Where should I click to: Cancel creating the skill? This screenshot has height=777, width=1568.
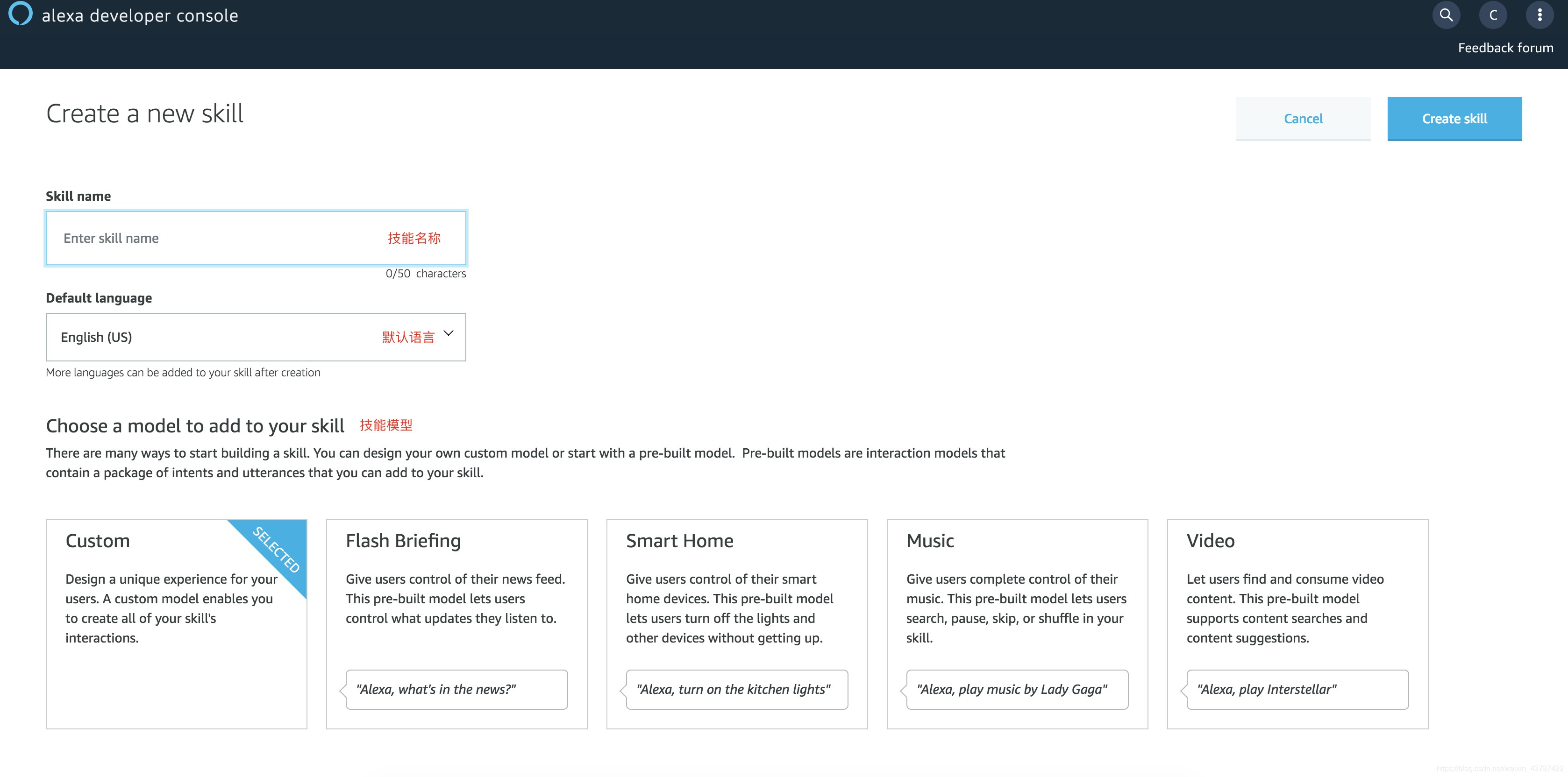coord(1303,119)
